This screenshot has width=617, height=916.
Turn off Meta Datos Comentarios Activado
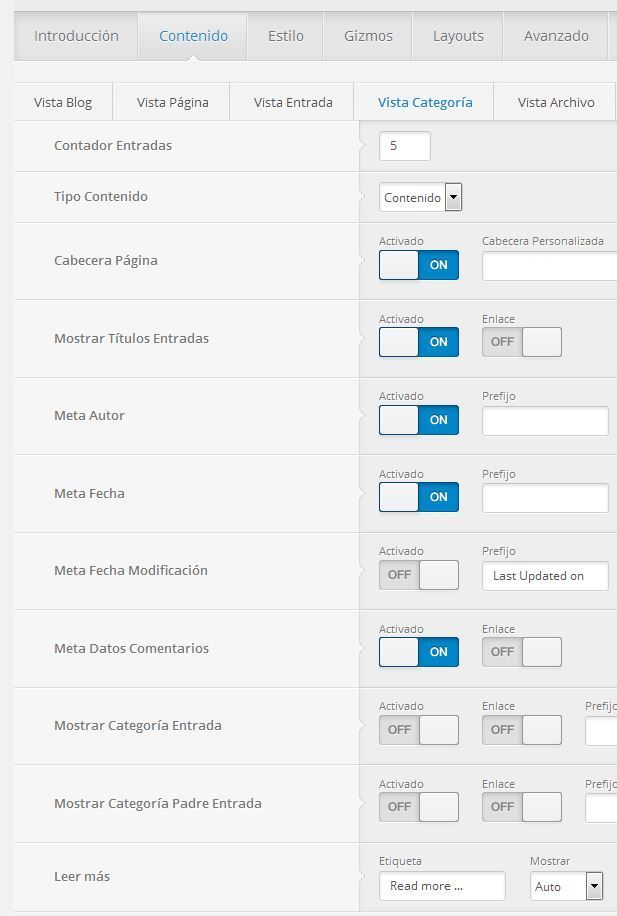coord(418,652)
